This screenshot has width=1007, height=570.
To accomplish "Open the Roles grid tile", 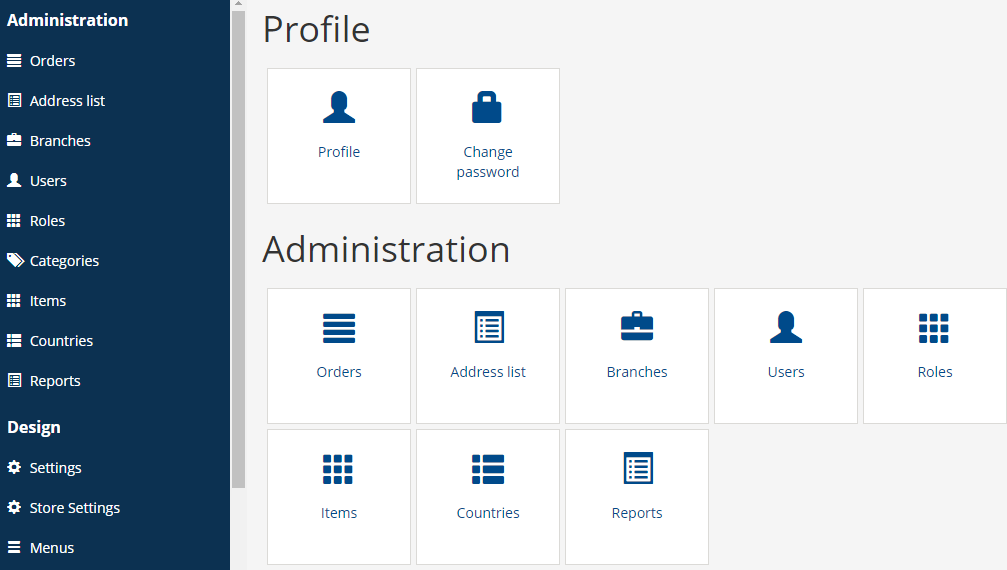I will (934, 356).
